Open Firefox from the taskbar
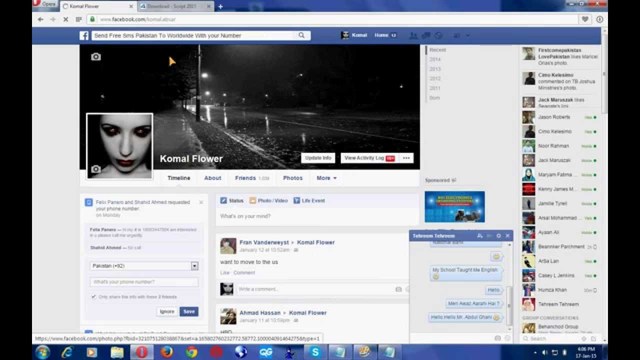Screen dimensions: 640x360 pyautogui.click(x=167, y=352)
